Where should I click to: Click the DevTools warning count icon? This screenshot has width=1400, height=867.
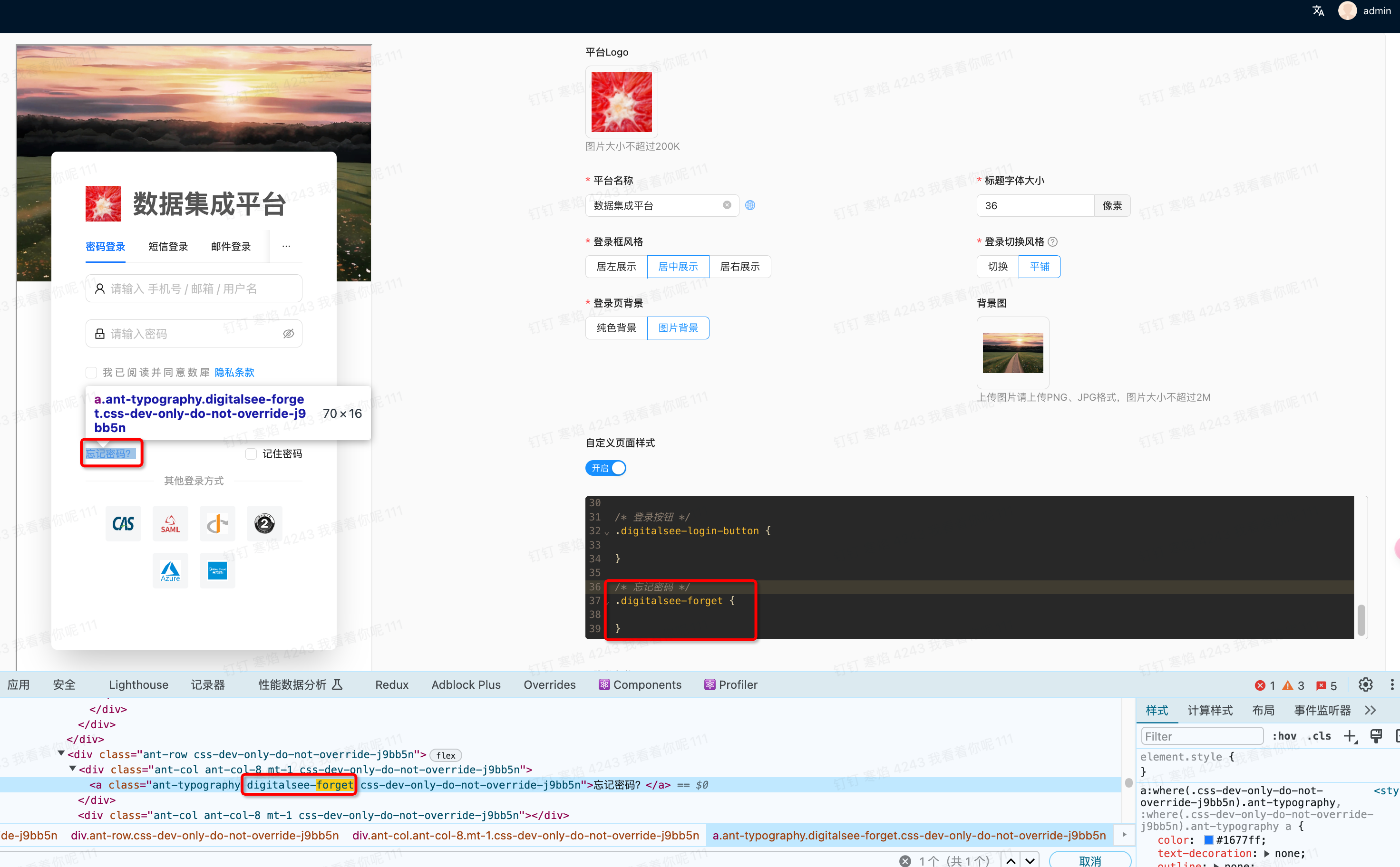pyautogui.click(x=1288, y=685)
